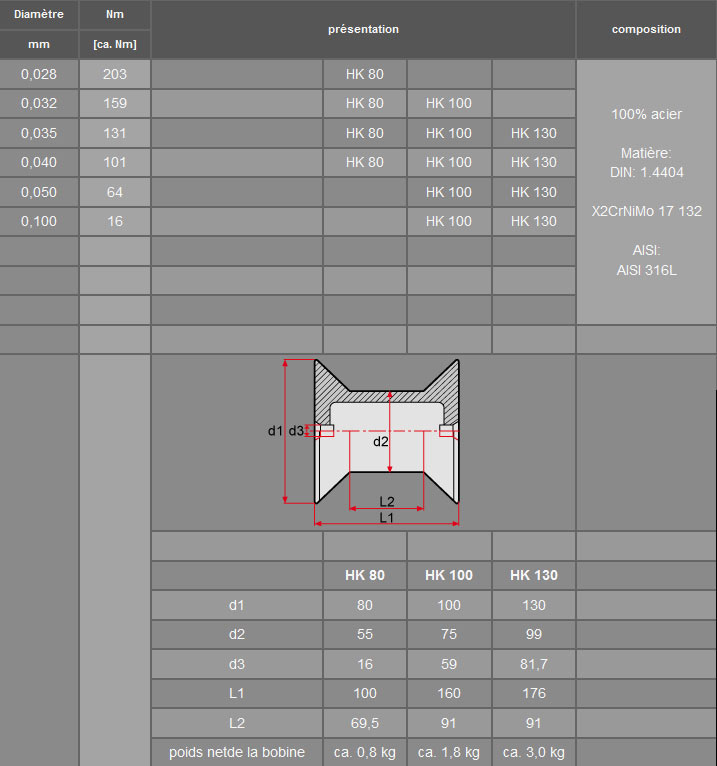This screenshot has height=766, width=717.
Task: Click the "100% acier" composition text
Action: [x=646, y=114]
